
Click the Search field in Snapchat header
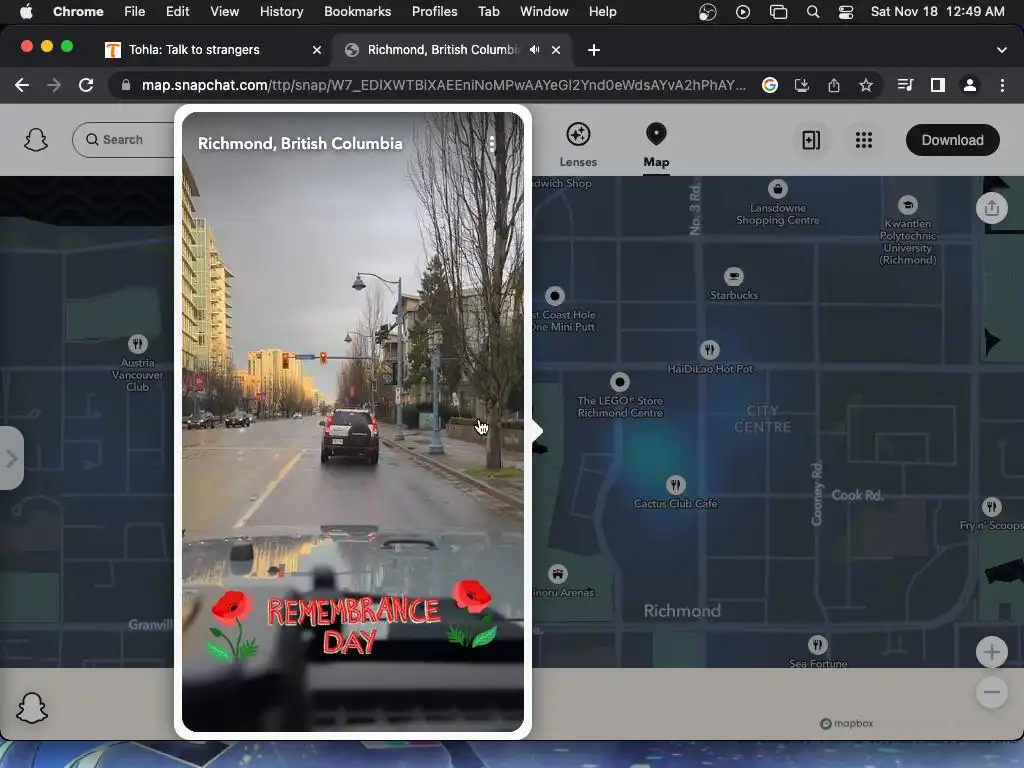123,140
